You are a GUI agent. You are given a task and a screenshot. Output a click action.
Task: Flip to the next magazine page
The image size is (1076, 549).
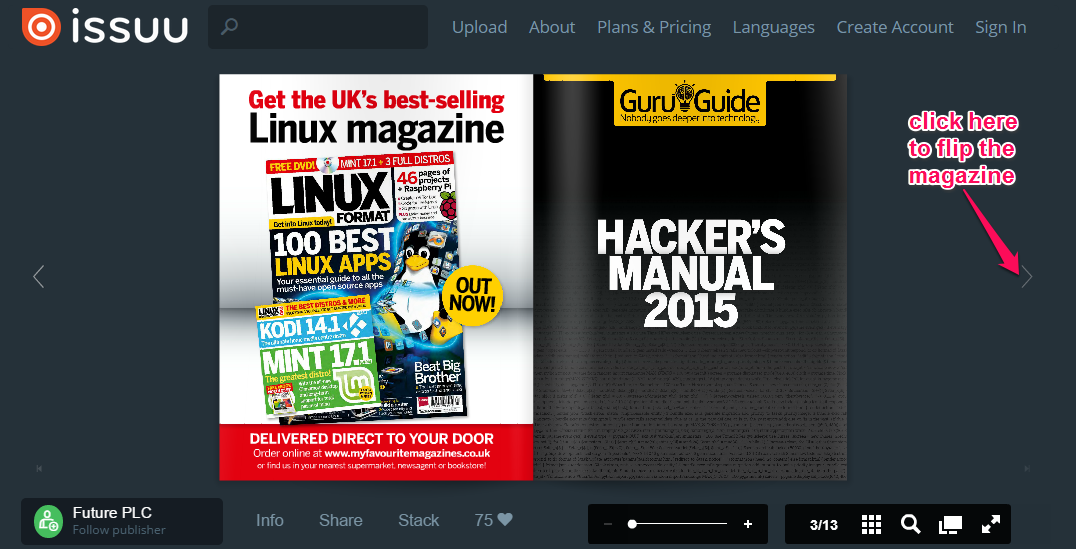click(1027, 277)
